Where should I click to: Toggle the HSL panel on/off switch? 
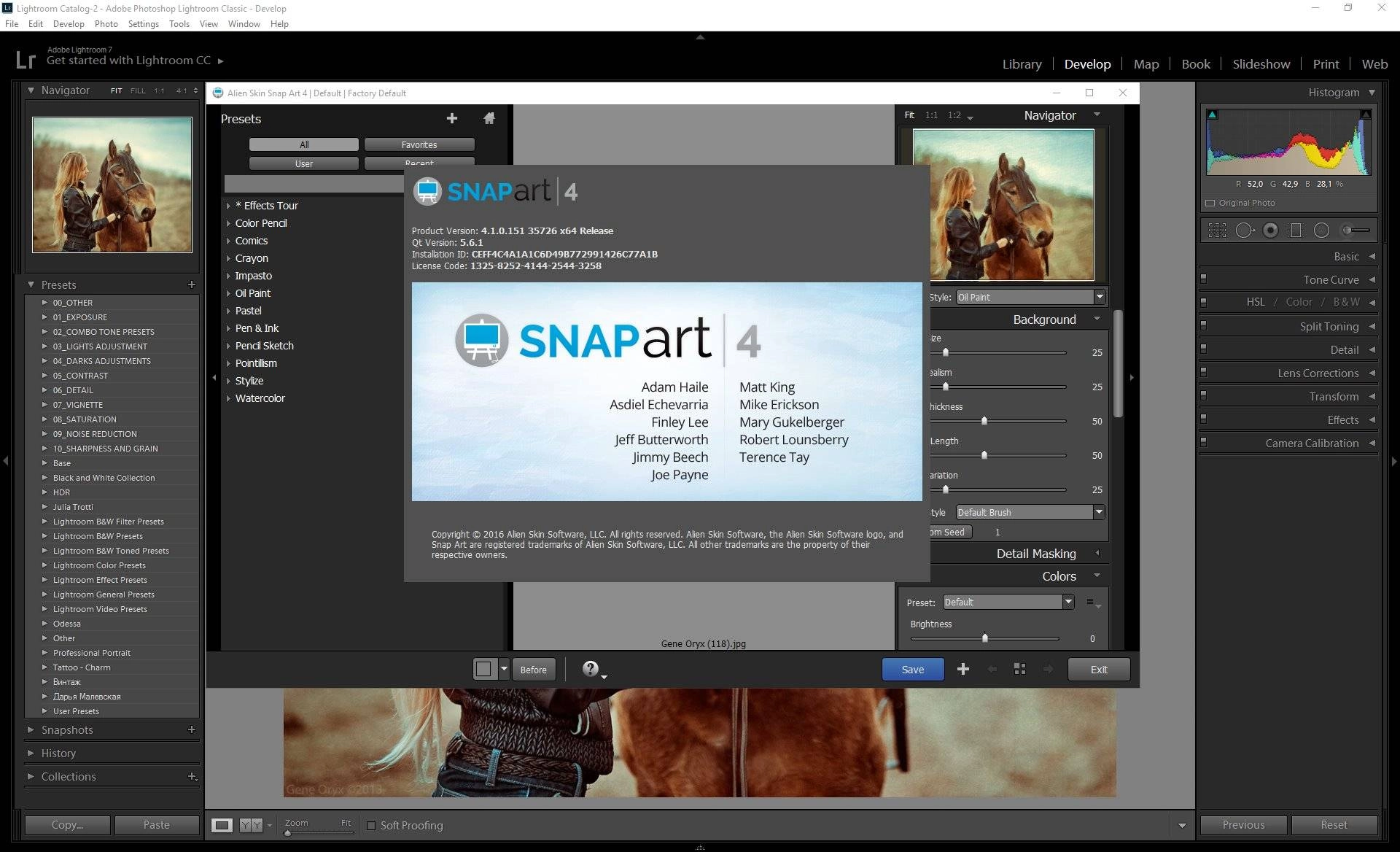coord(1203,301)
